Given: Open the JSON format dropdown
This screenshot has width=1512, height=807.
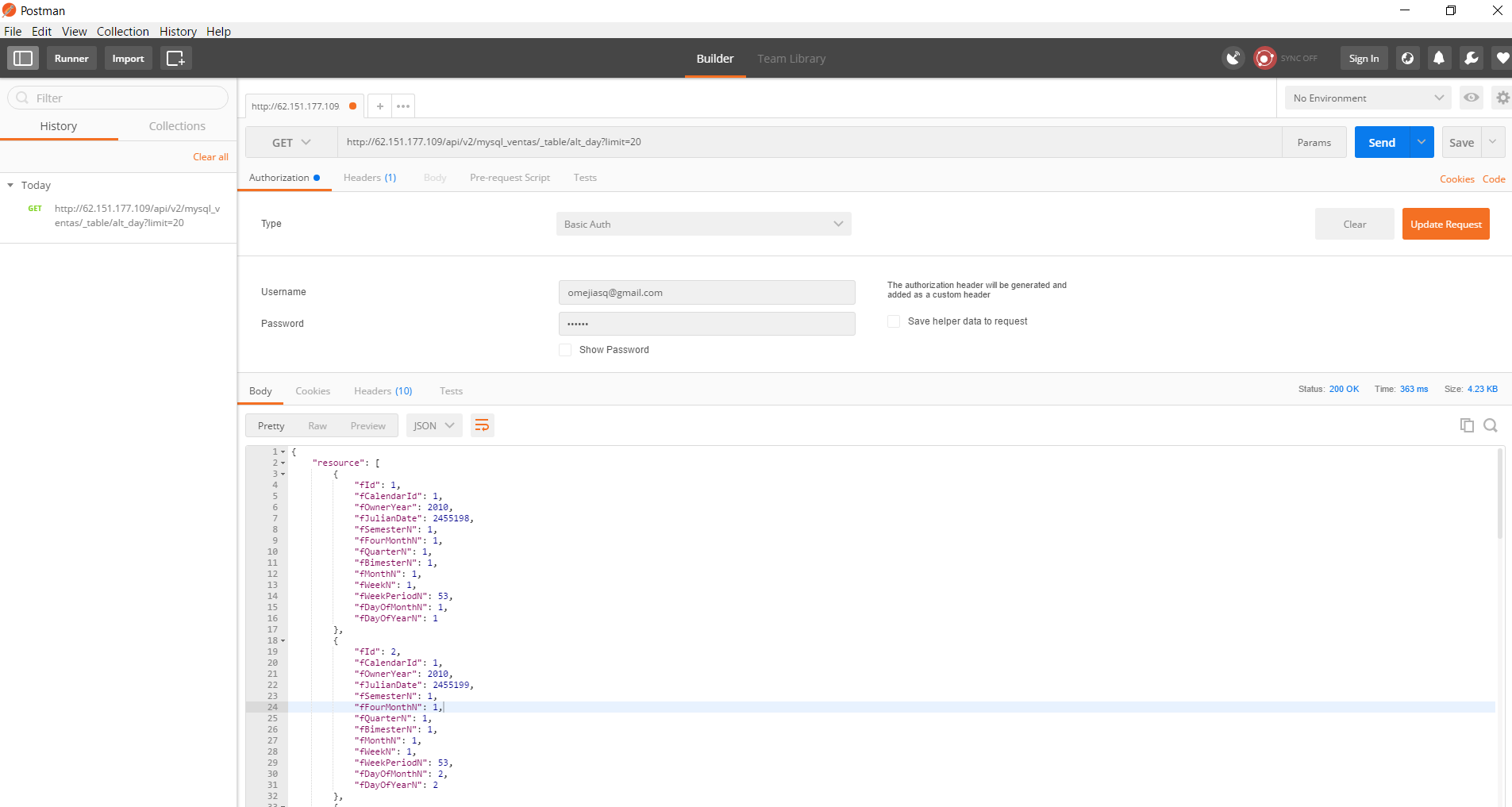Looking at the screenshot, I should coord(434,425).
